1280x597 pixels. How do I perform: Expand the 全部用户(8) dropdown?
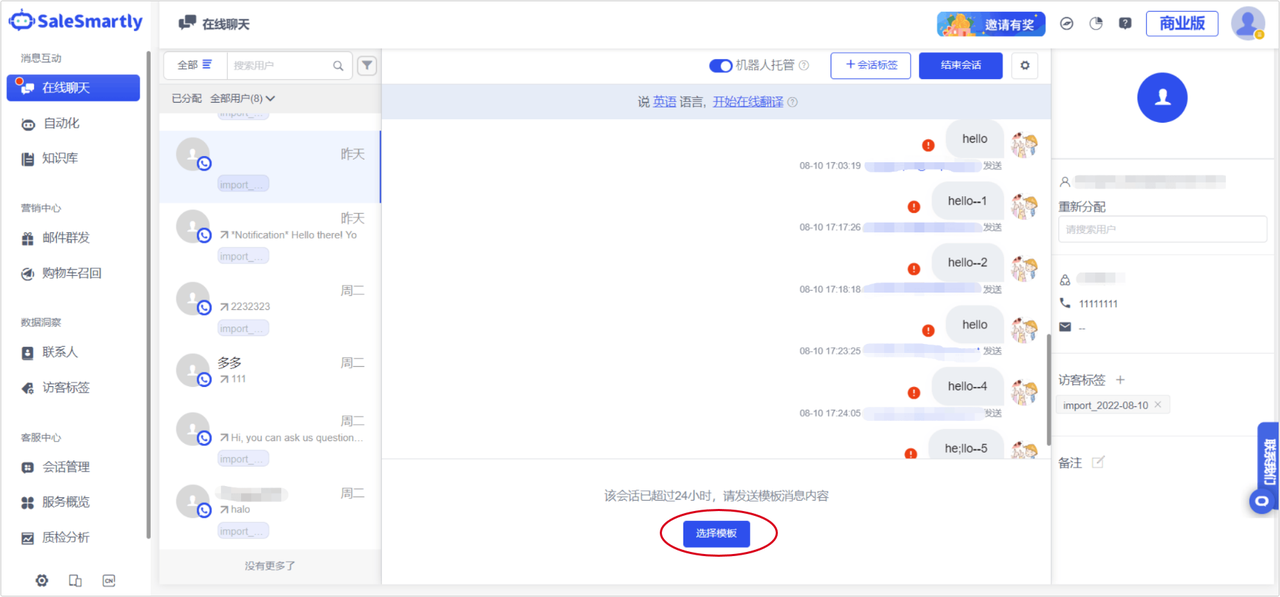click(x=242, y=99)
